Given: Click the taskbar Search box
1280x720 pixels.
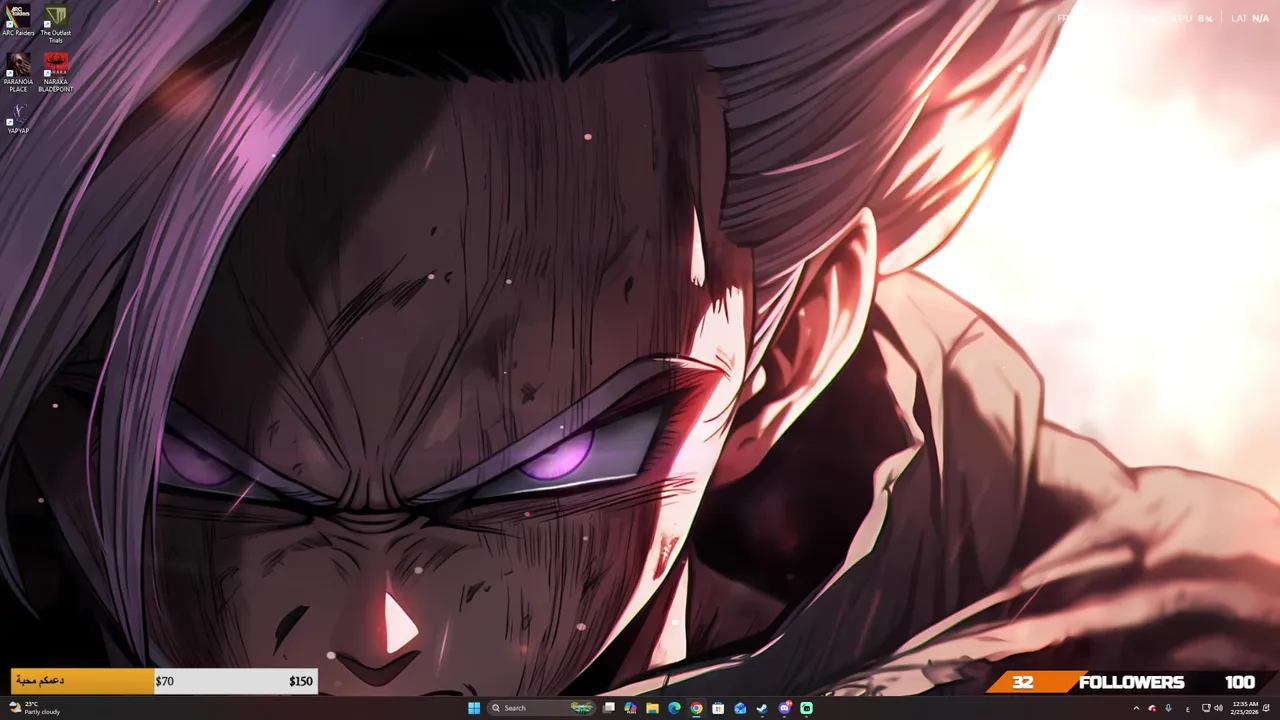Looking at the screenshot, I should point(541,708).
